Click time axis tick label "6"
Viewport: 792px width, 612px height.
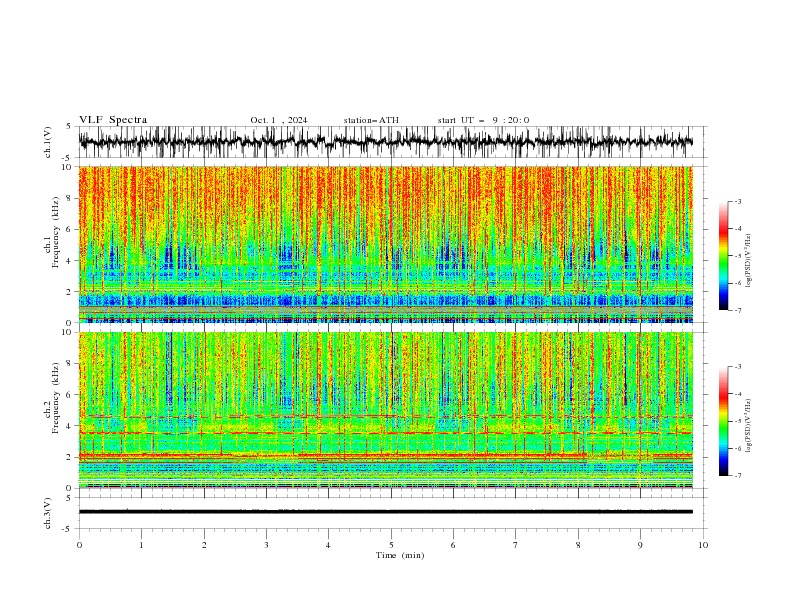pyautogui.click(x=453, y=545)
